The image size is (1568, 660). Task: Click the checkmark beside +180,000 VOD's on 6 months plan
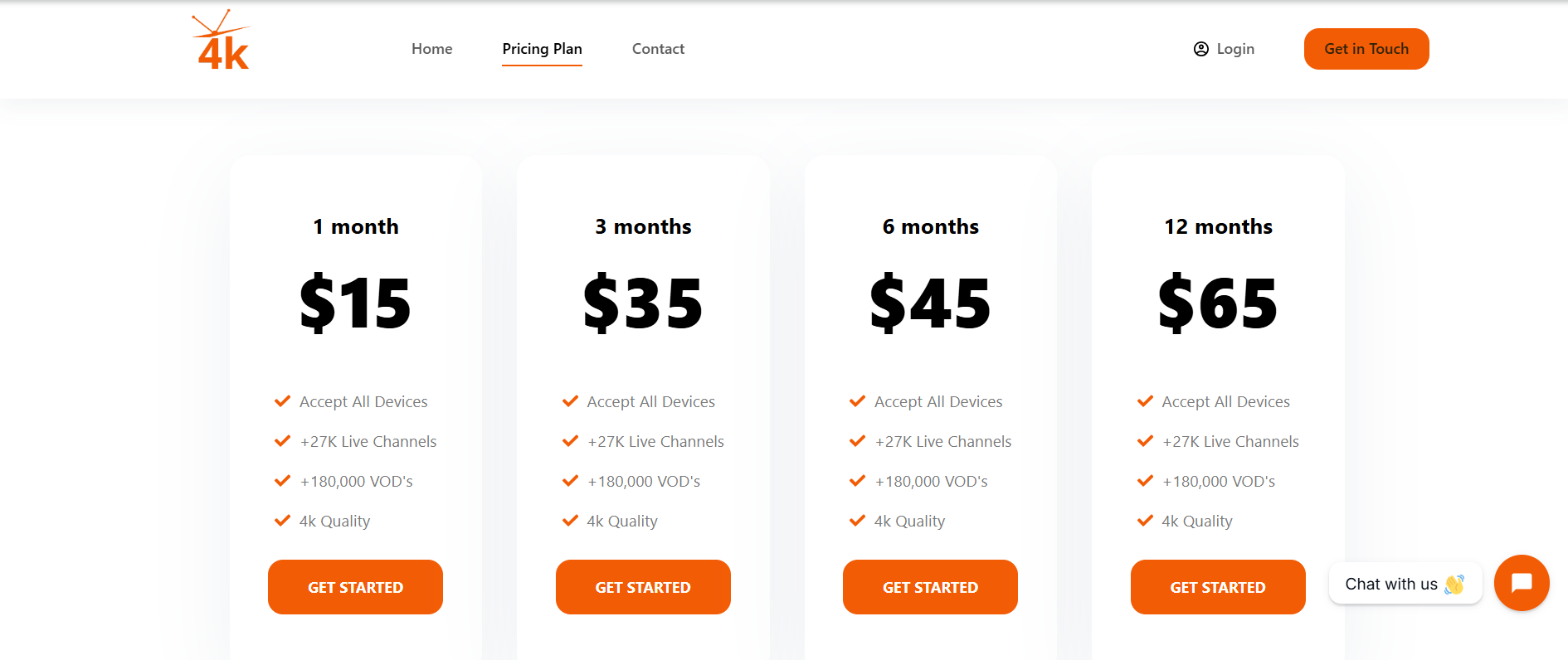click(x=857, y=480)
